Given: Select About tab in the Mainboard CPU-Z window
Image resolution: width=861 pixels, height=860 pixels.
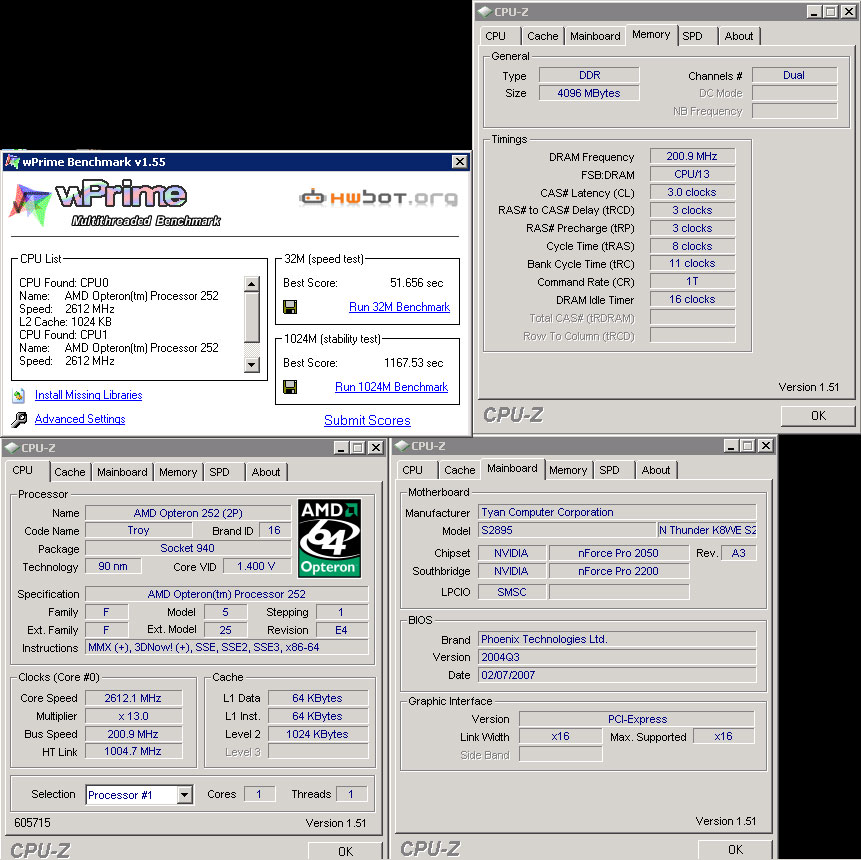Looking at the screenshot, I should [656, 470].
